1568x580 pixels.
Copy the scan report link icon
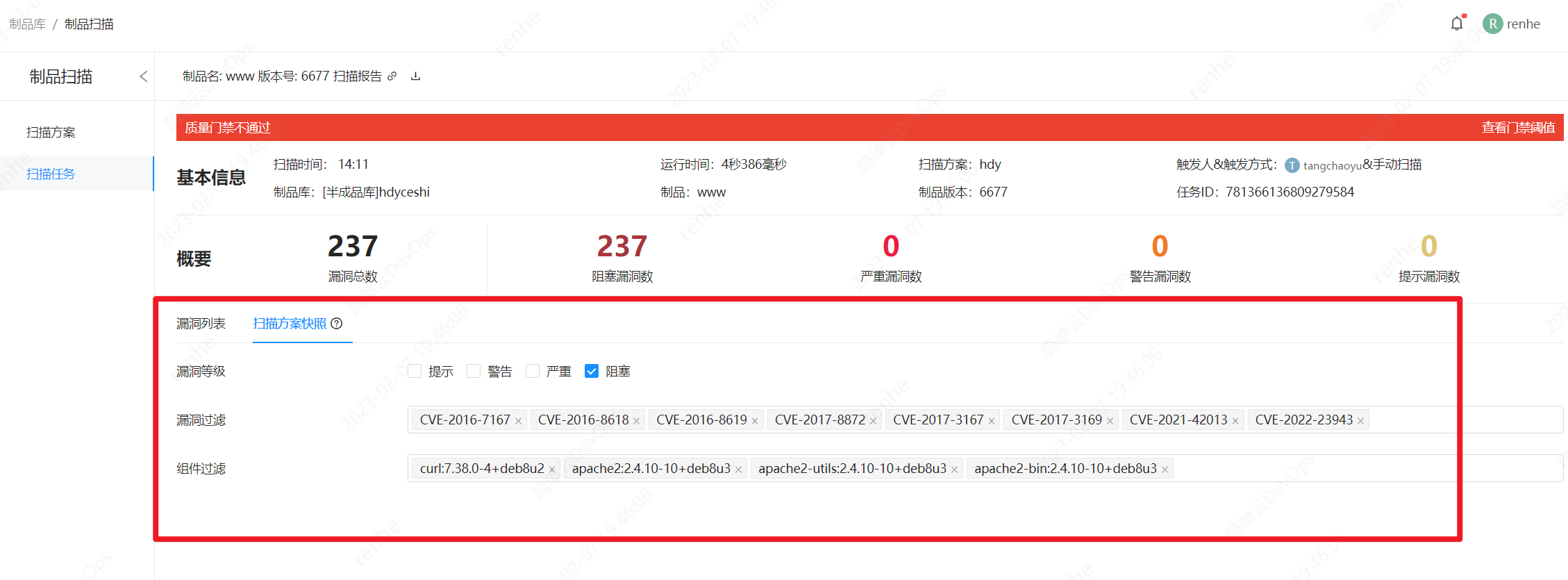(392, 76)
